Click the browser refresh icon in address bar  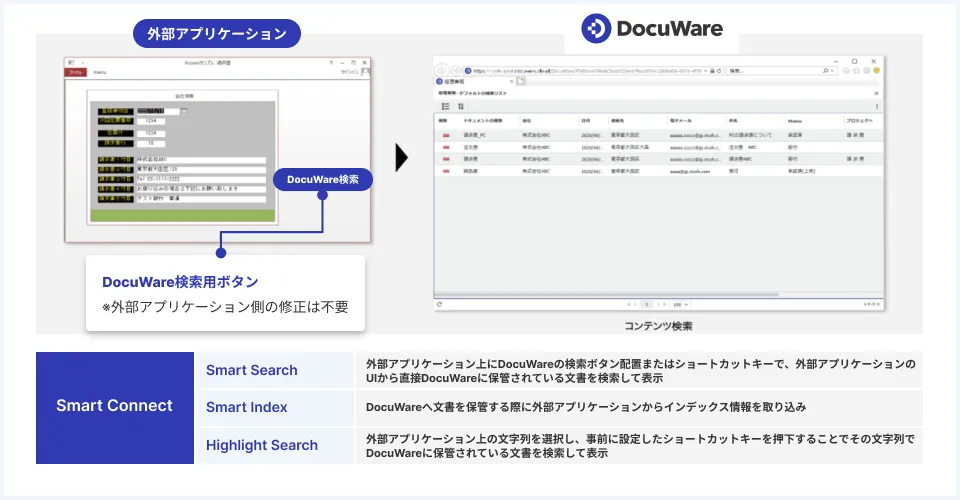pos(719,71)
